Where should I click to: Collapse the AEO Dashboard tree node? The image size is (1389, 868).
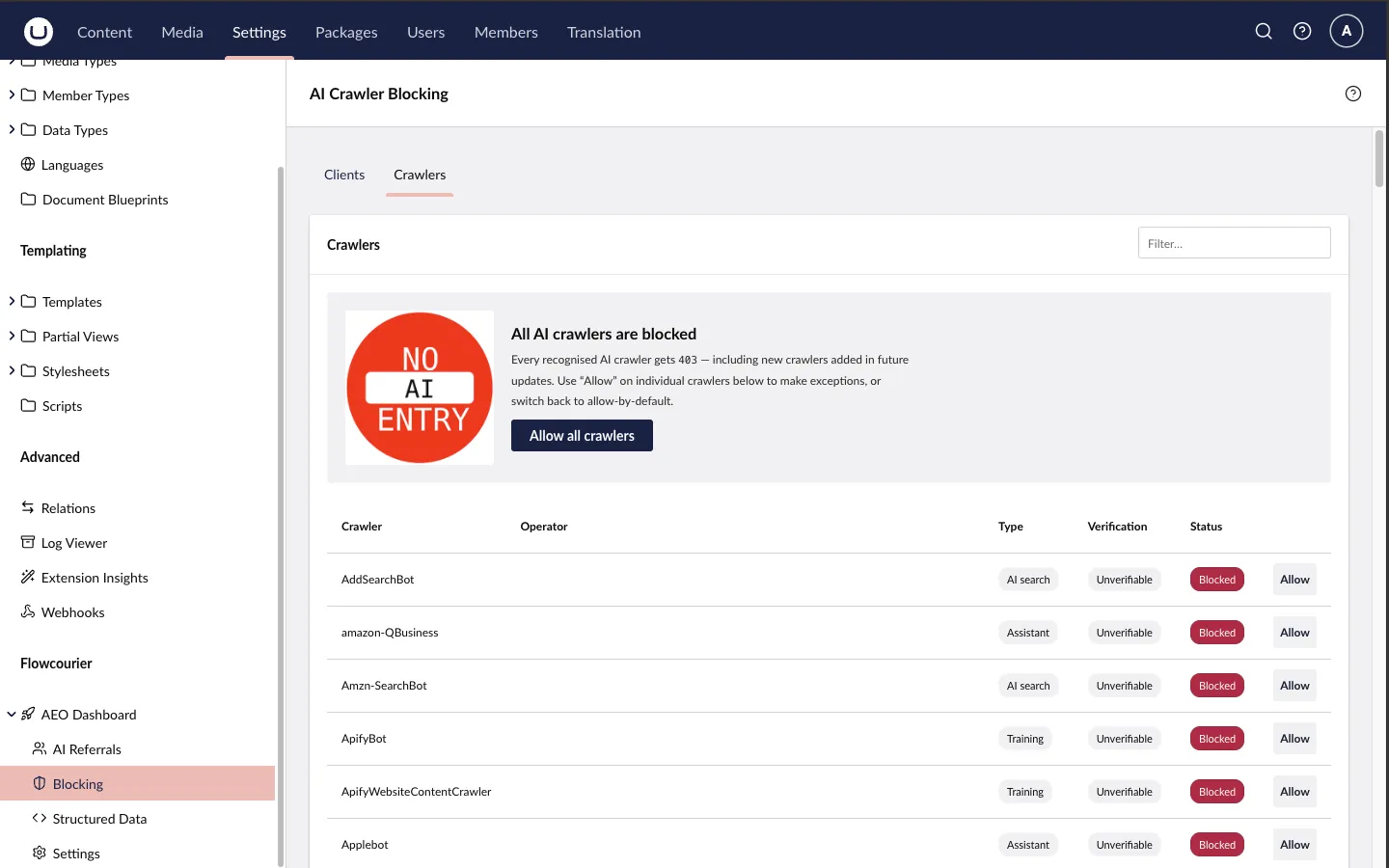[12, 715]
